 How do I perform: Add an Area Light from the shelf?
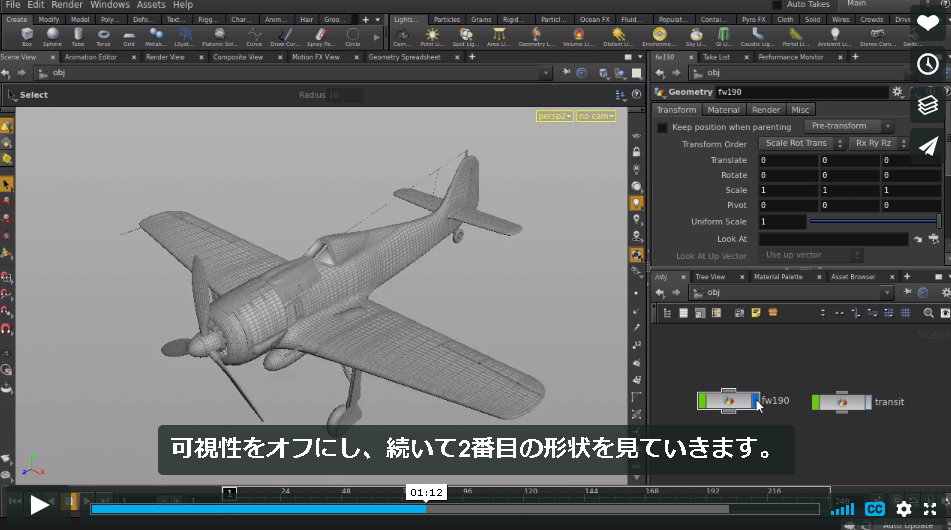[499, 36]
